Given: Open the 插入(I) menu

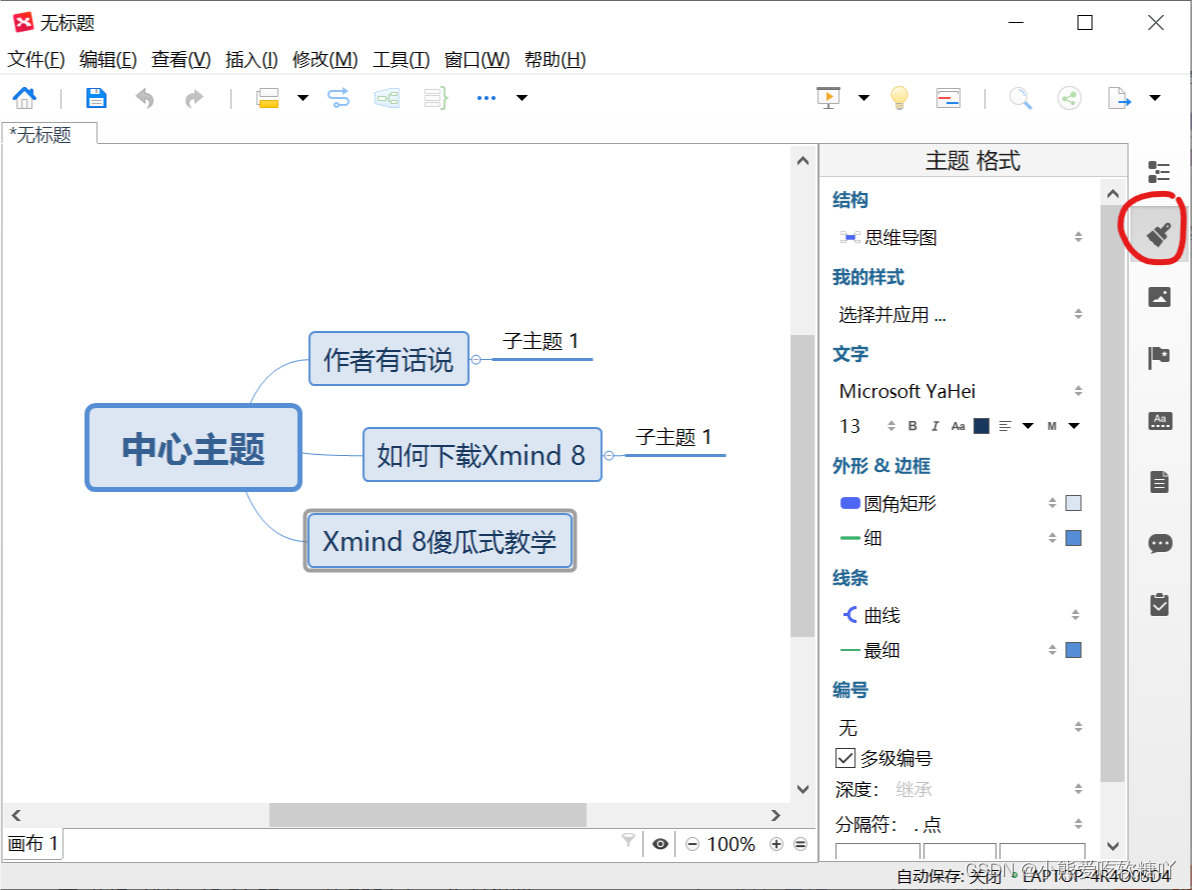Looking at the screenshot, I should [x=252, y=59].
